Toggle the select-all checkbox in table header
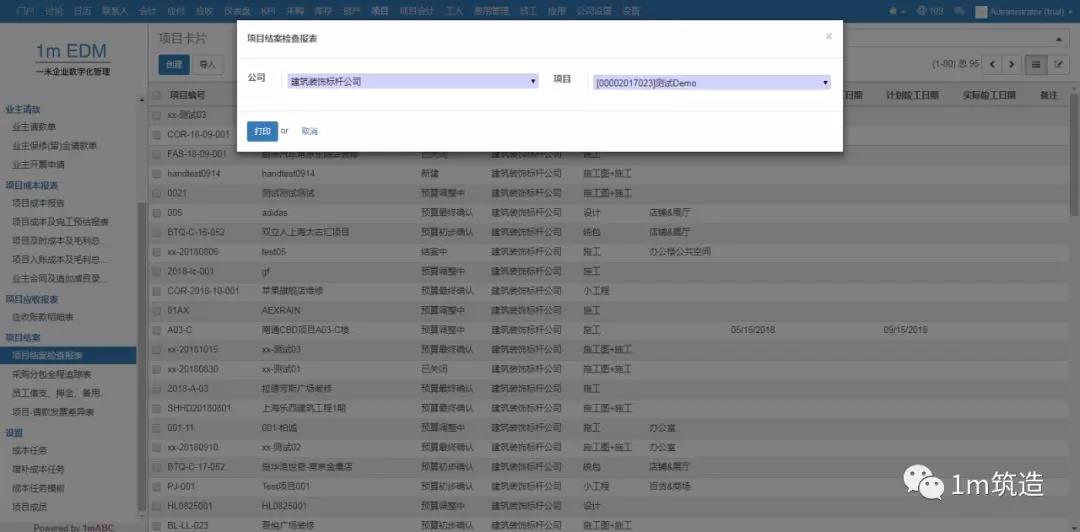The width and height of the screenshot is (1080, 532). click(x=157, y=96)
